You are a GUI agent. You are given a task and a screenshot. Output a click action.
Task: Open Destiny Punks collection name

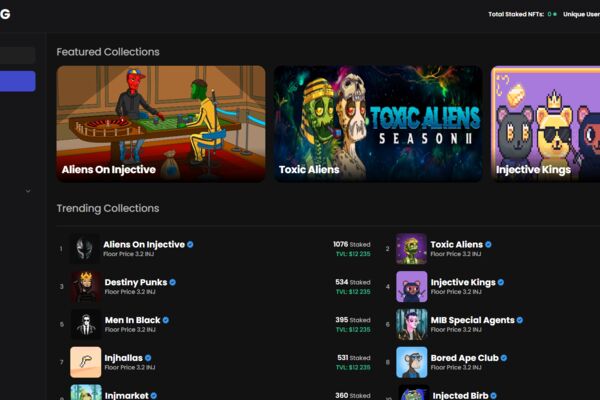136,282
